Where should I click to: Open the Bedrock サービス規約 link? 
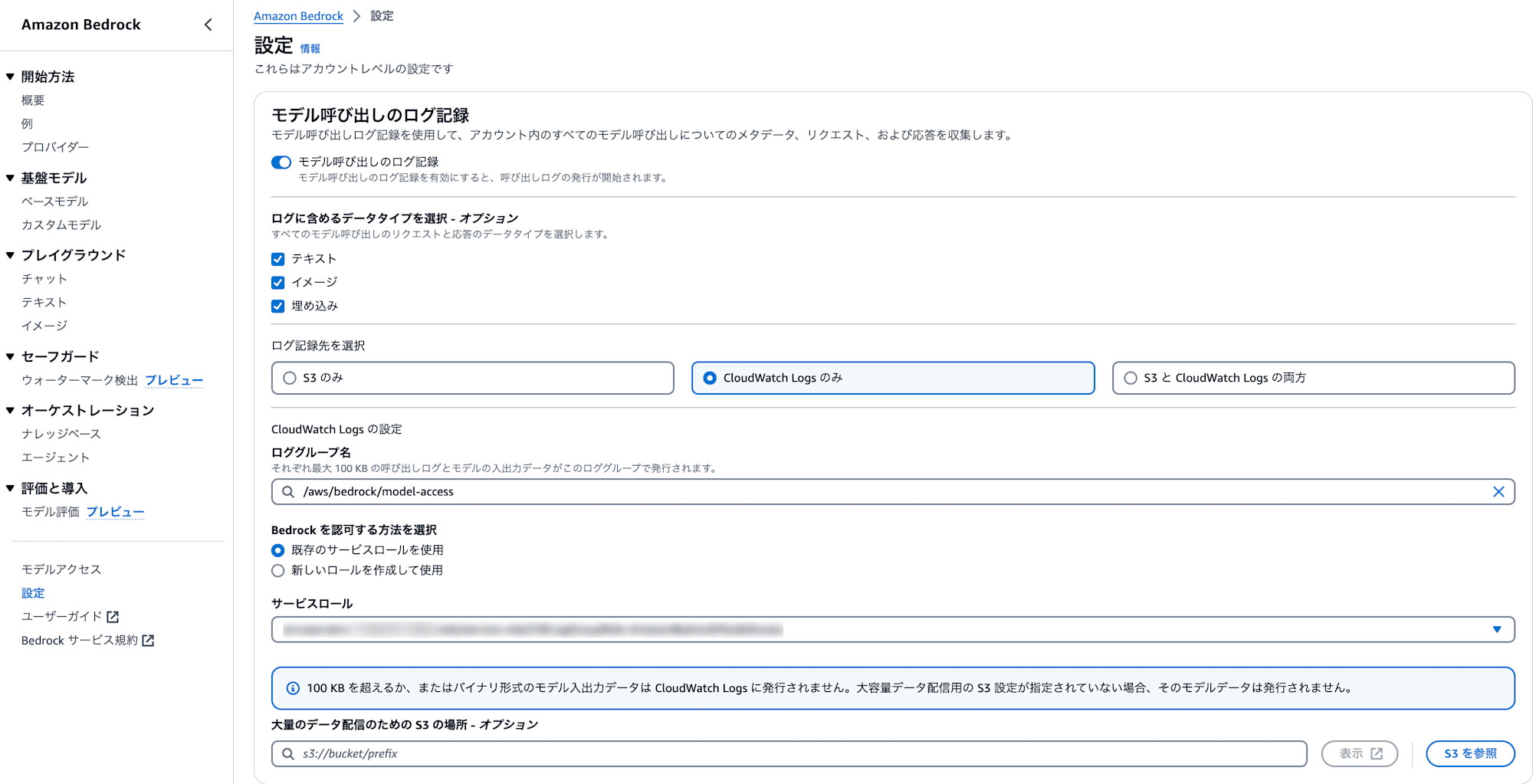click(x=80, y=641)
